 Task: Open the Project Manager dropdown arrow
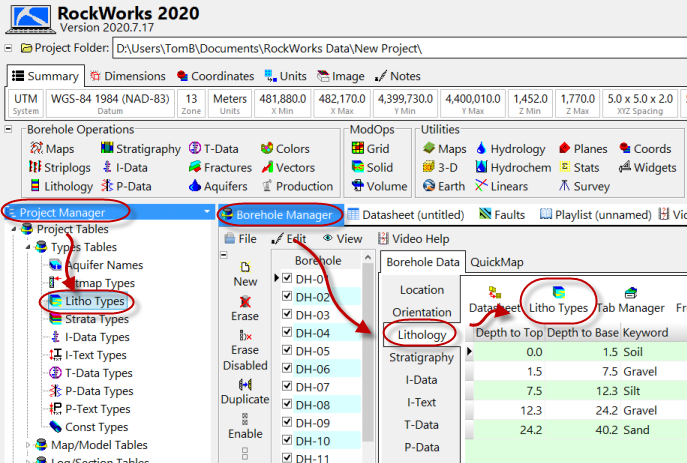tap(205, 213)
